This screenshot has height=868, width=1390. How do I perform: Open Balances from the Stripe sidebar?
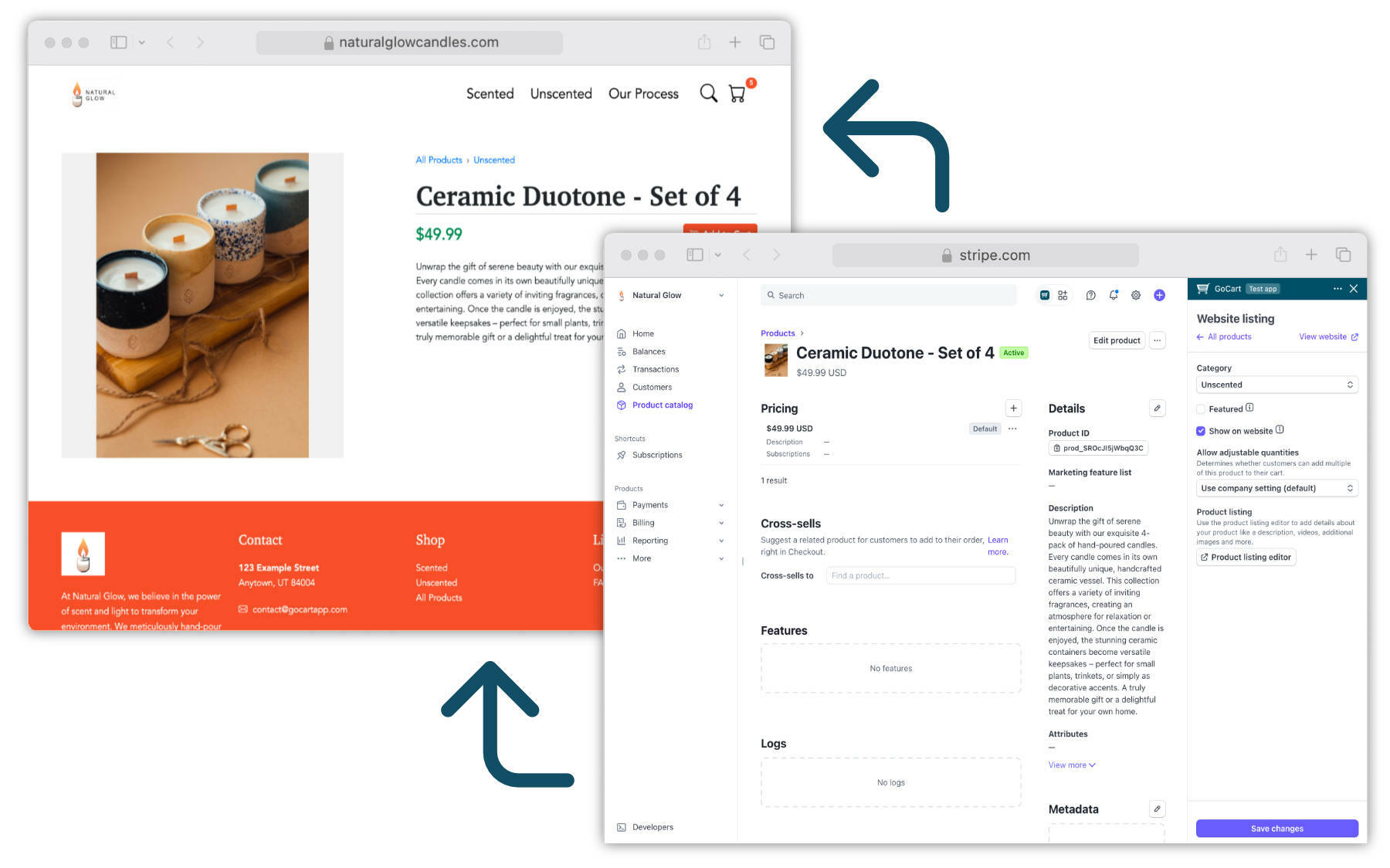point(649,351)
